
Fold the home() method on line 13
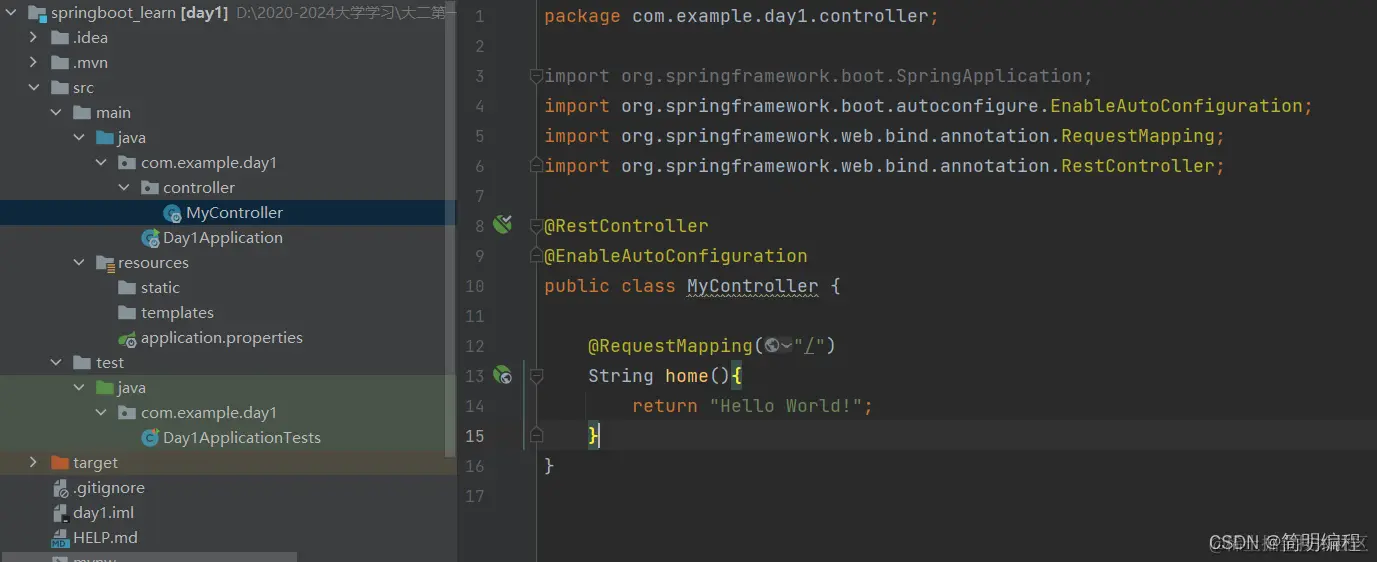537,376
